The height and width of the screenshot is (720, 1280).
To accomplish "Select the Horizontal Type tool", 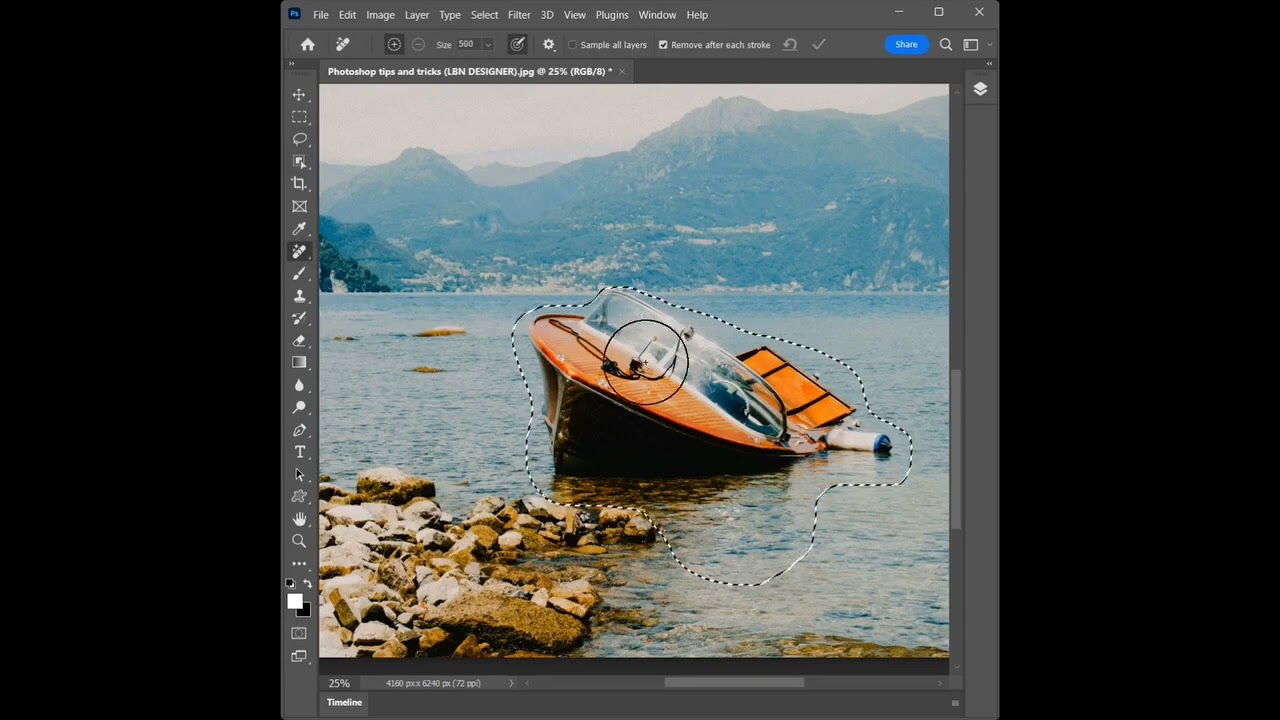I will pos(299,452).
